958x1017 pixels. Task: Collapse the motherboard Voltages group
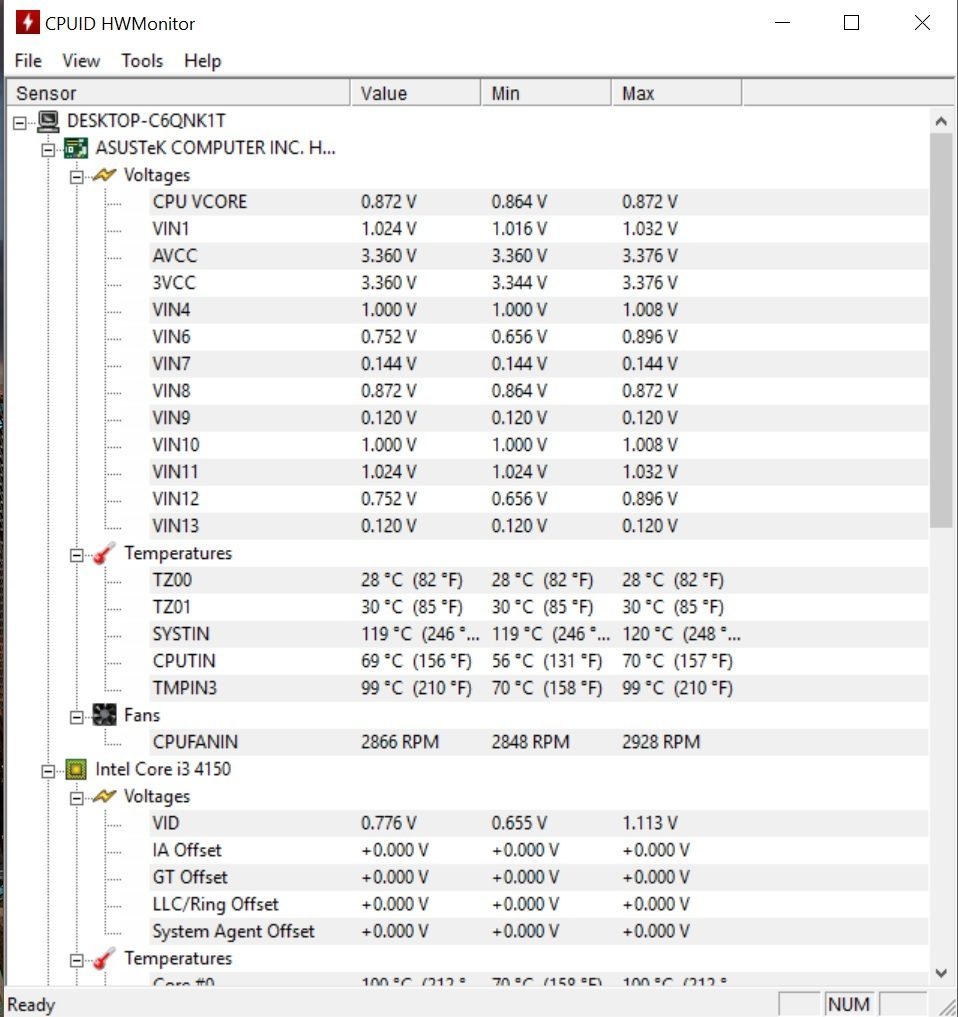[77, 177]
